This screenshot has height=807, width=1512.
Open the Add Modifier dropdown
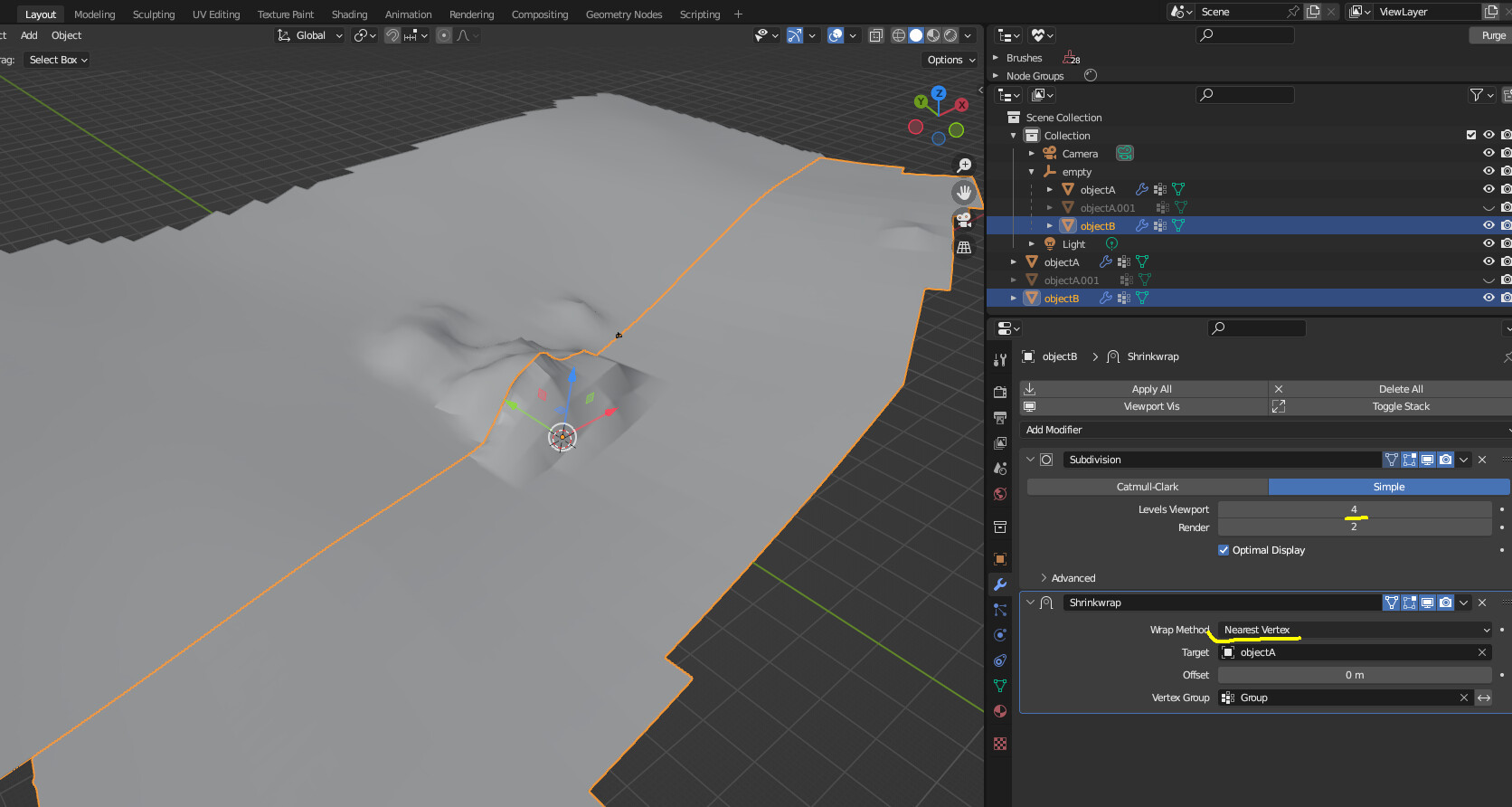(1265, 430)
